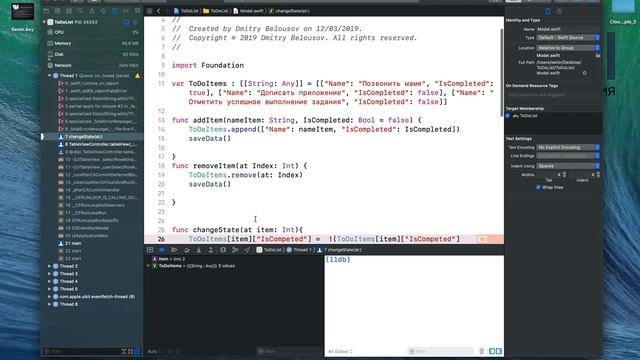Show the File inspector tab
The image size is (640, 360).
pos(548,11)
